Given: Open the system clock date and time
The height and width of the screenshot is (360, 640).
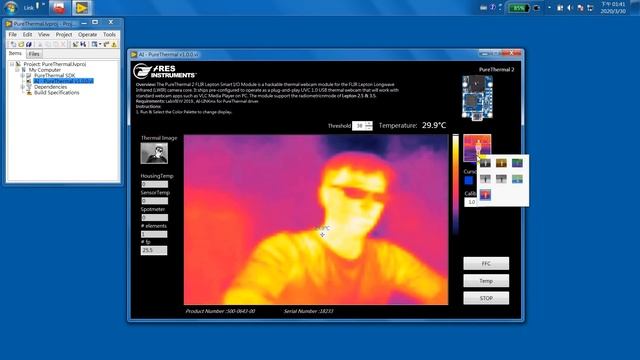Looking at the screenshot, I should (x=613, y=8).
